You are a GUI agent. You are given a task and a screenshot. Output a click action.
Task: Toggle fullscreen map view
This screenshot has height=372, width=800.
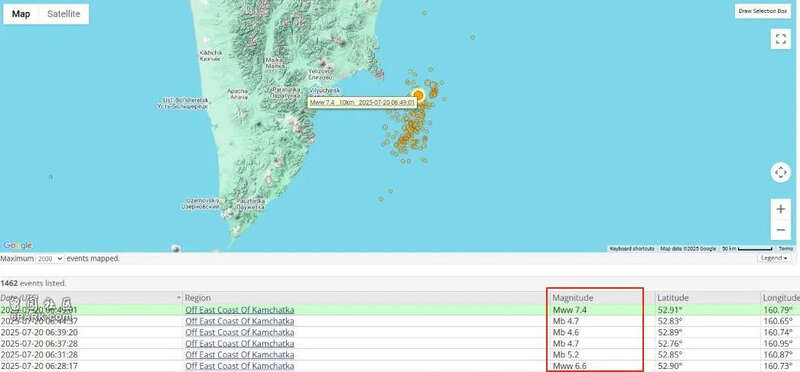780,39
